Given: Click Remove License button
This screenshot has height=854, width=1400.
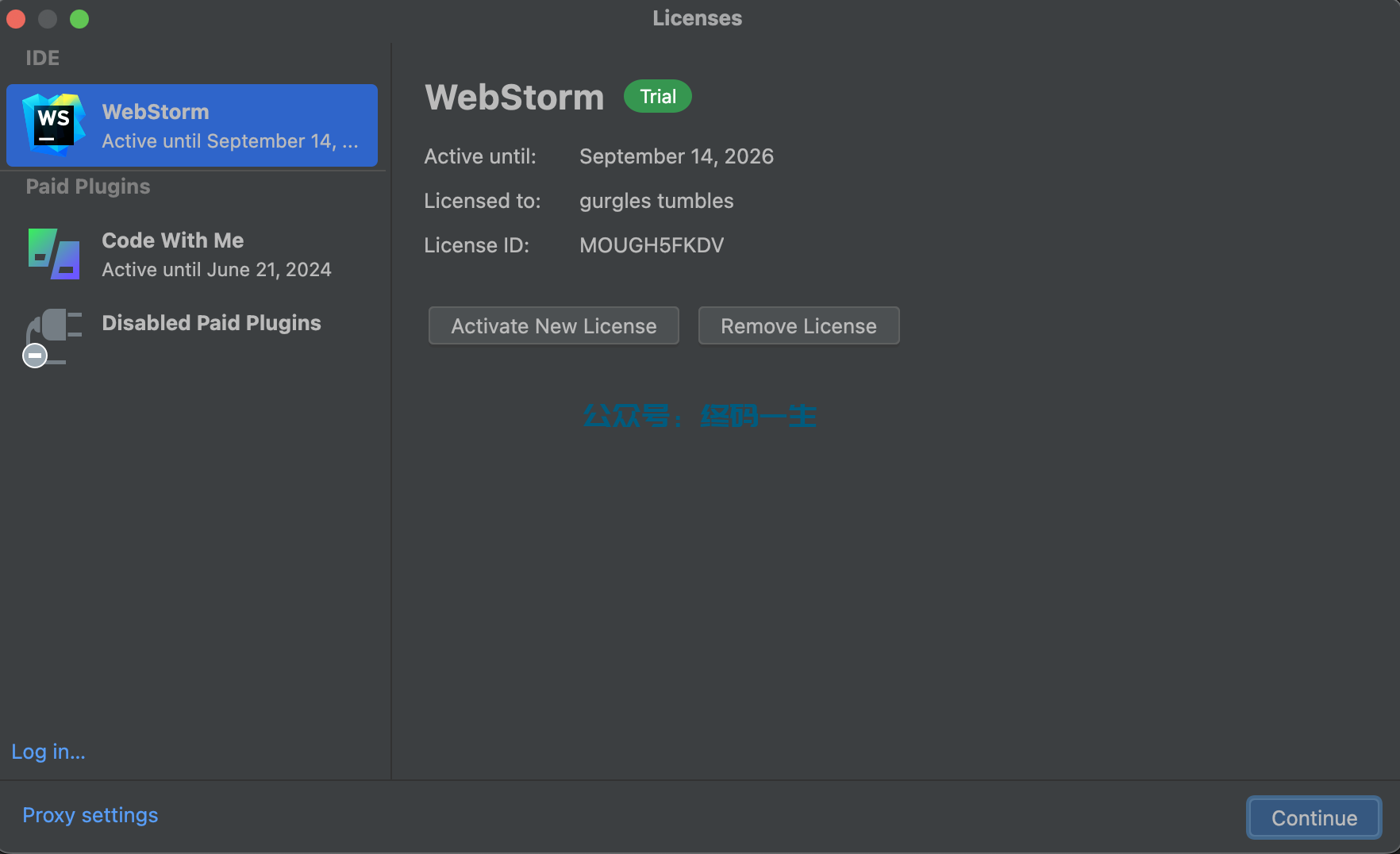Looking at the screenshot, I should [x=798, y=326].
